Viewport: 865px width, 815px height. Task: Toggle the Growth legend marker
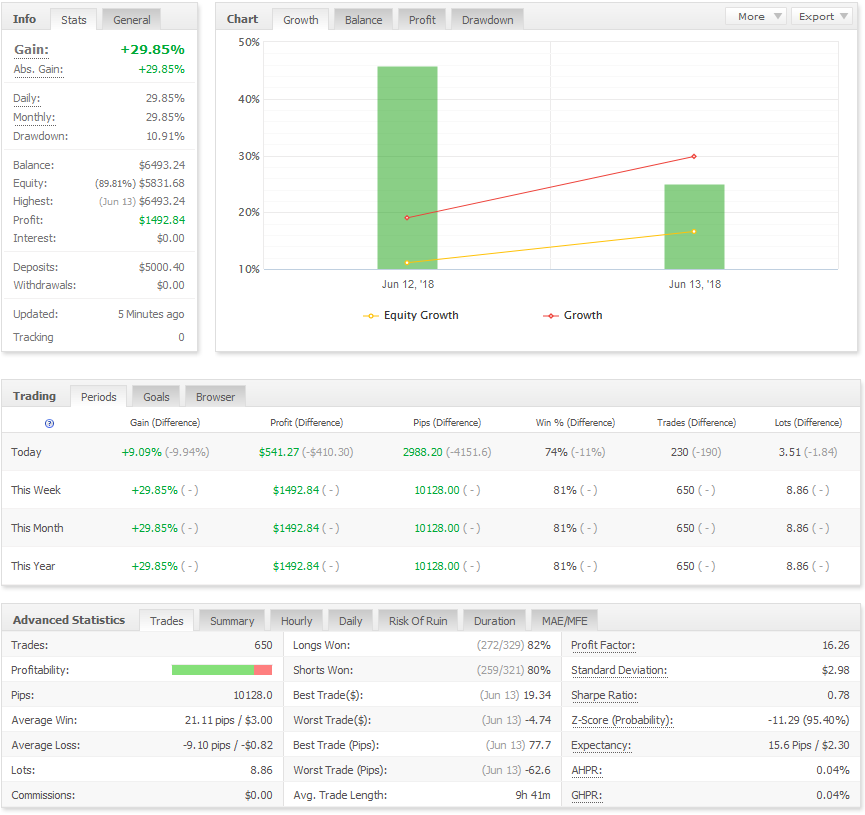(x=550, y=316)
